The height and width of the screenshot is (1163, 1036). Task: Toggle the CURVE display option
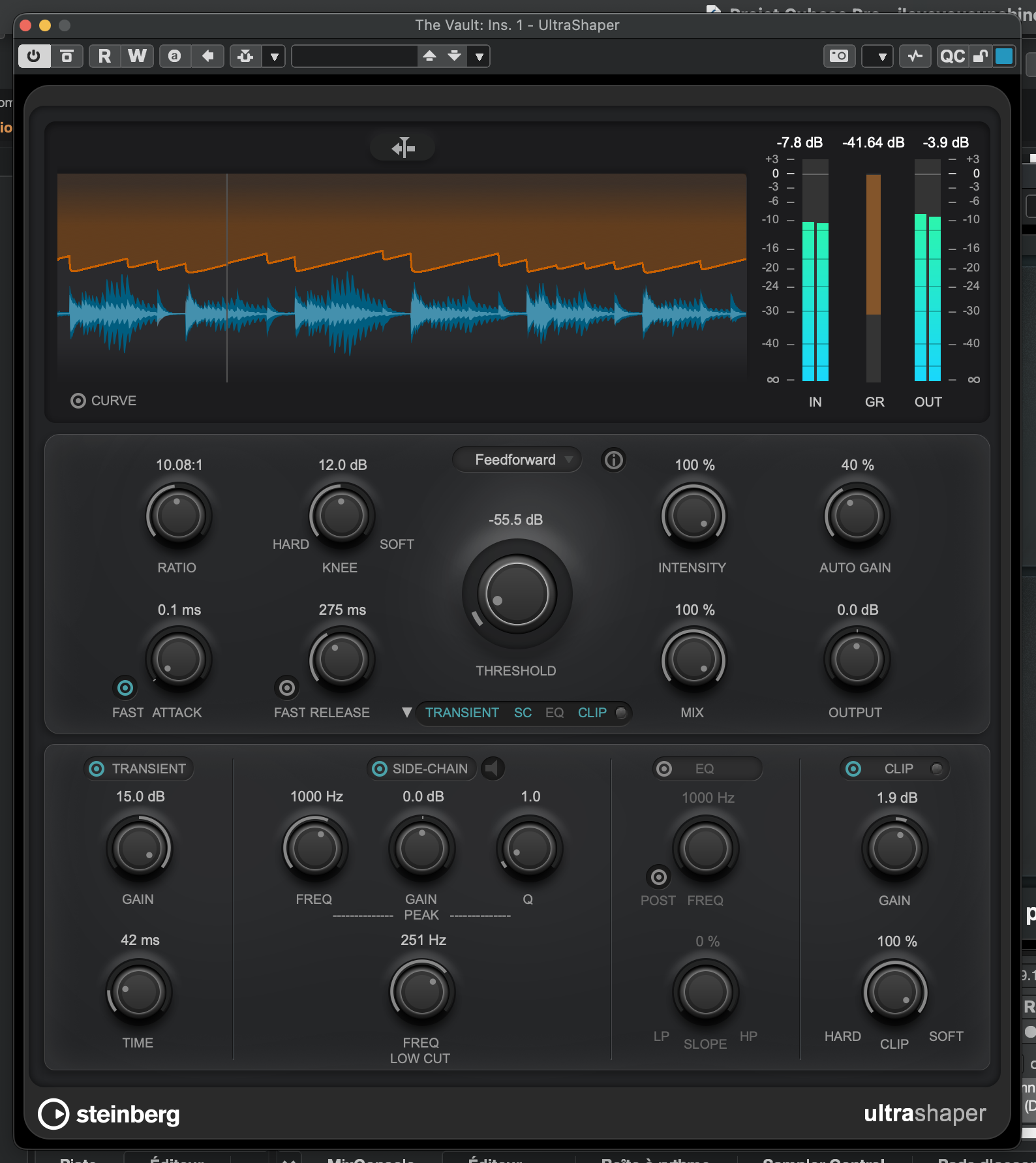pyautogui.click(x=78, y=401)
